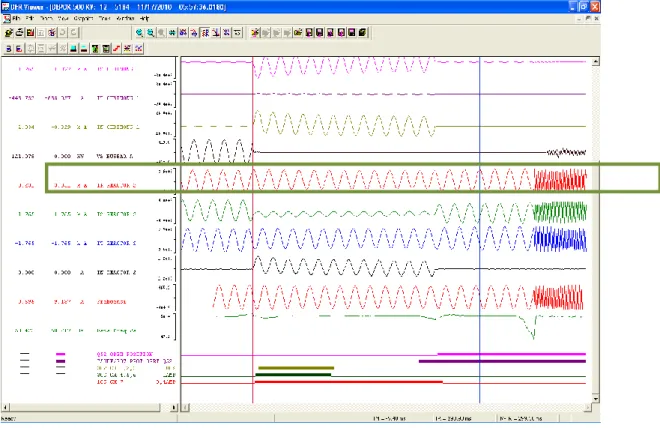The height and width of the screenshot is (428, 660).
Task: Open the Help menu at end of menu bar
Action: [x=145, y=19]
